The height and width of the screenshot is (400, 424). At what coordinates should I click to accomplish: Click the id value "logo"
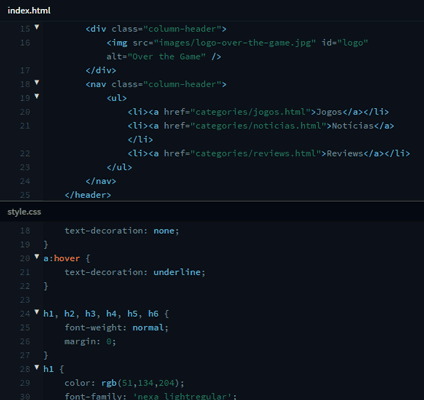point(353,43)
